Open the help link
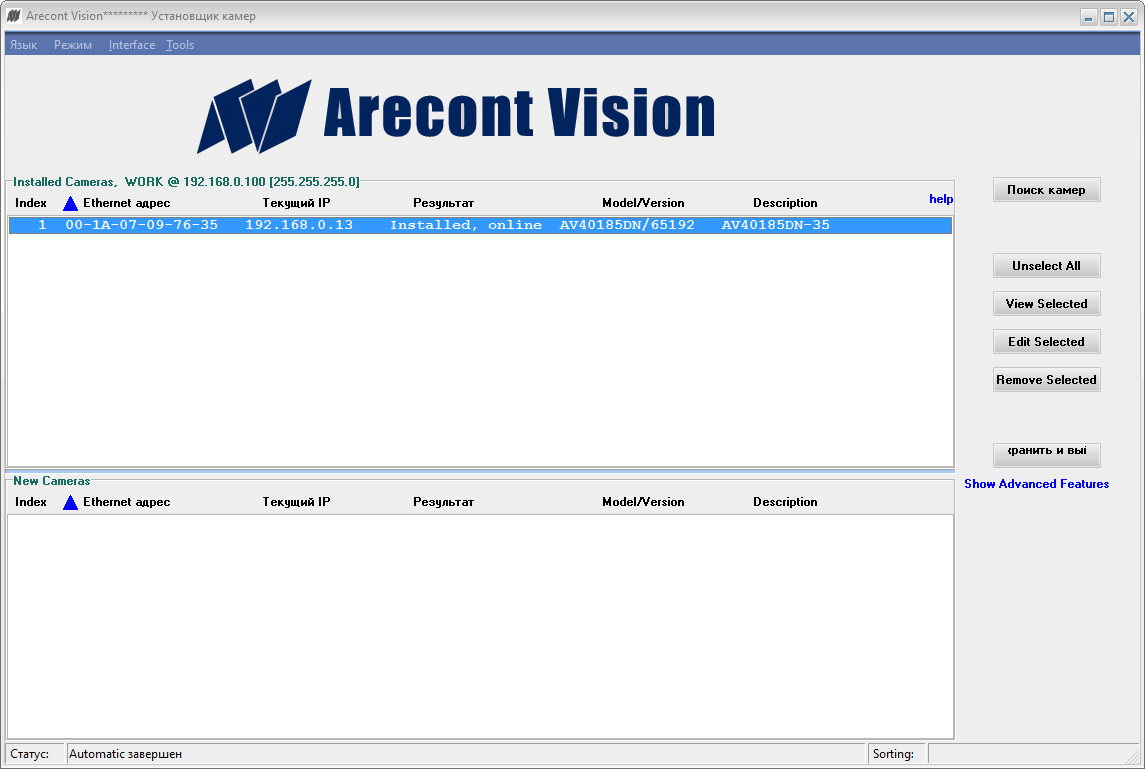1145x769 pixels. pos(941,199)
